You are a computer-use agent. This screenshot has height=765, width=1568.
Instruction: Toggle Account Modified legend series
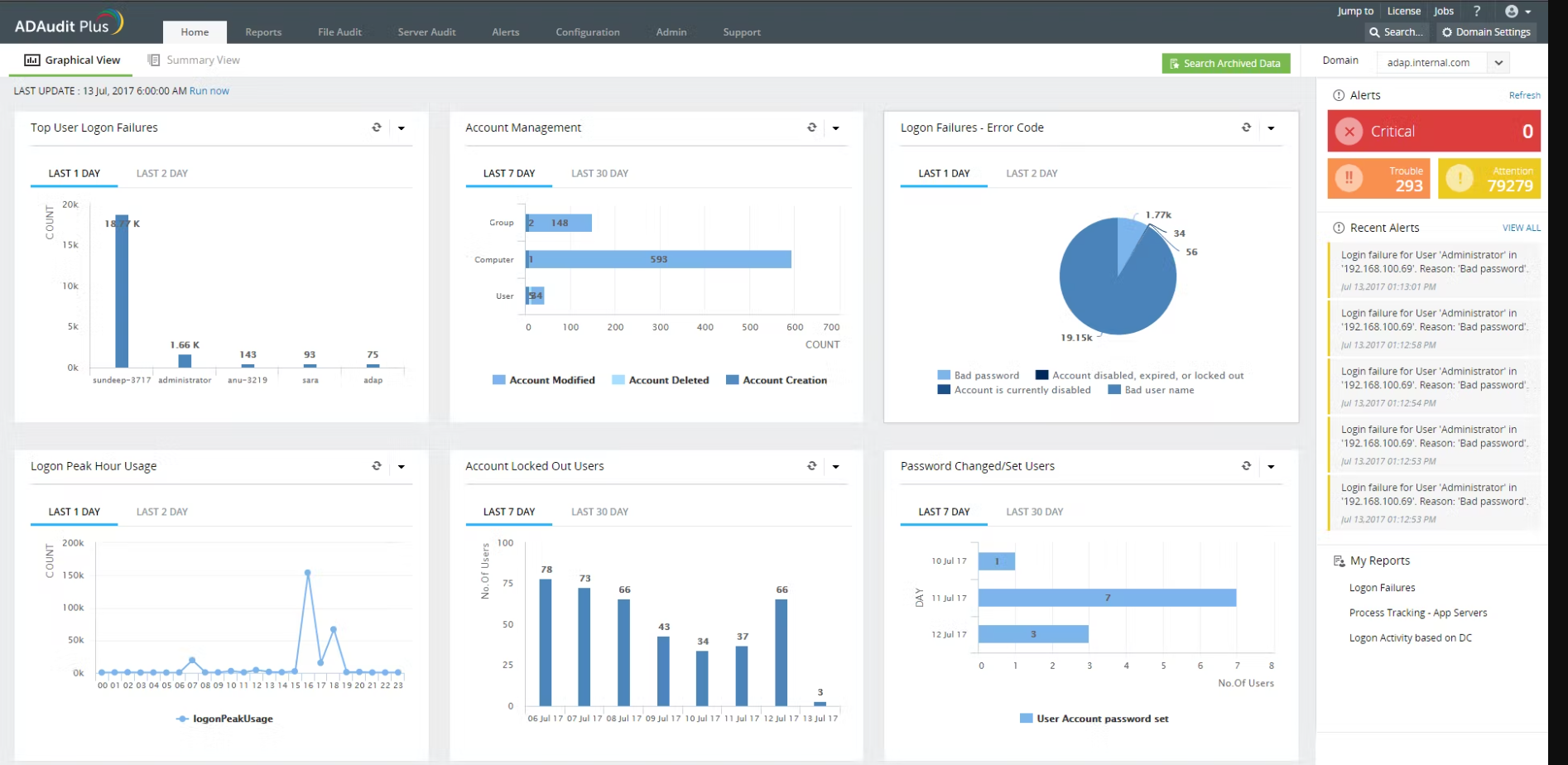click(x=544, y=380)
